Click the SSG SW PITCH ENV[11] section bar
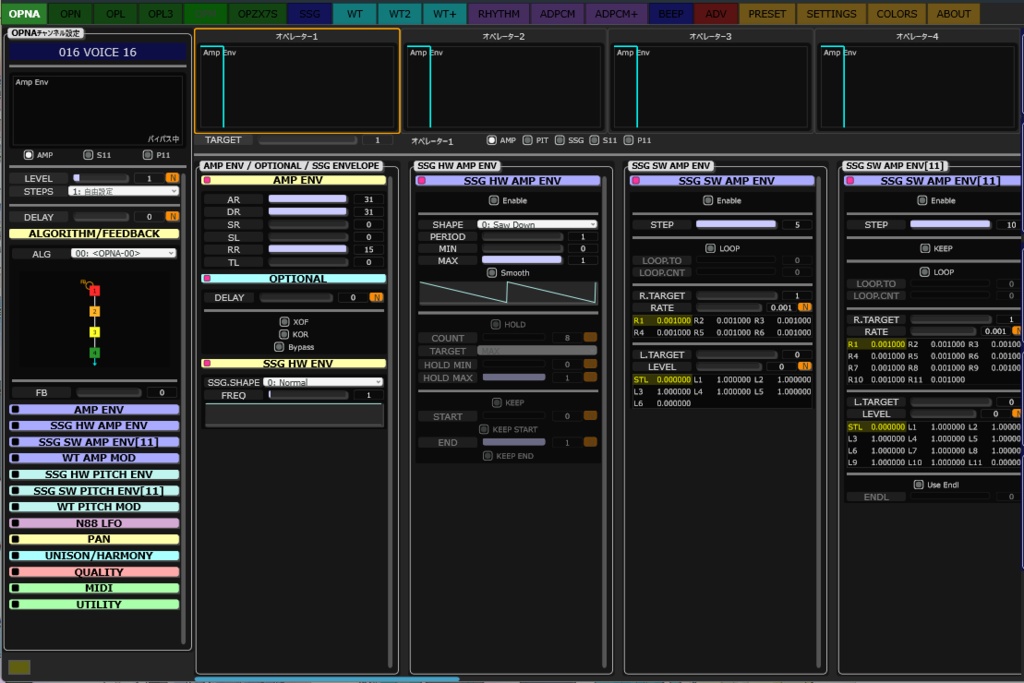The image size is (1024, 683). (x=95, y=490)
